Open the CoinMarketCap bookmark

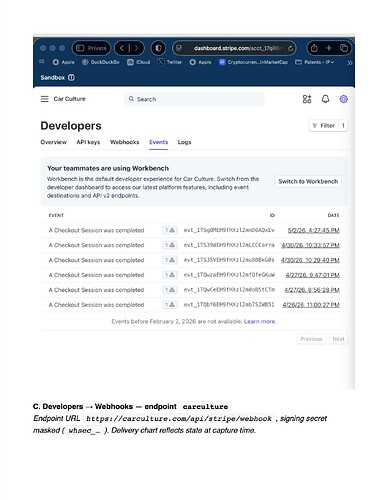[x=253, y=62]
